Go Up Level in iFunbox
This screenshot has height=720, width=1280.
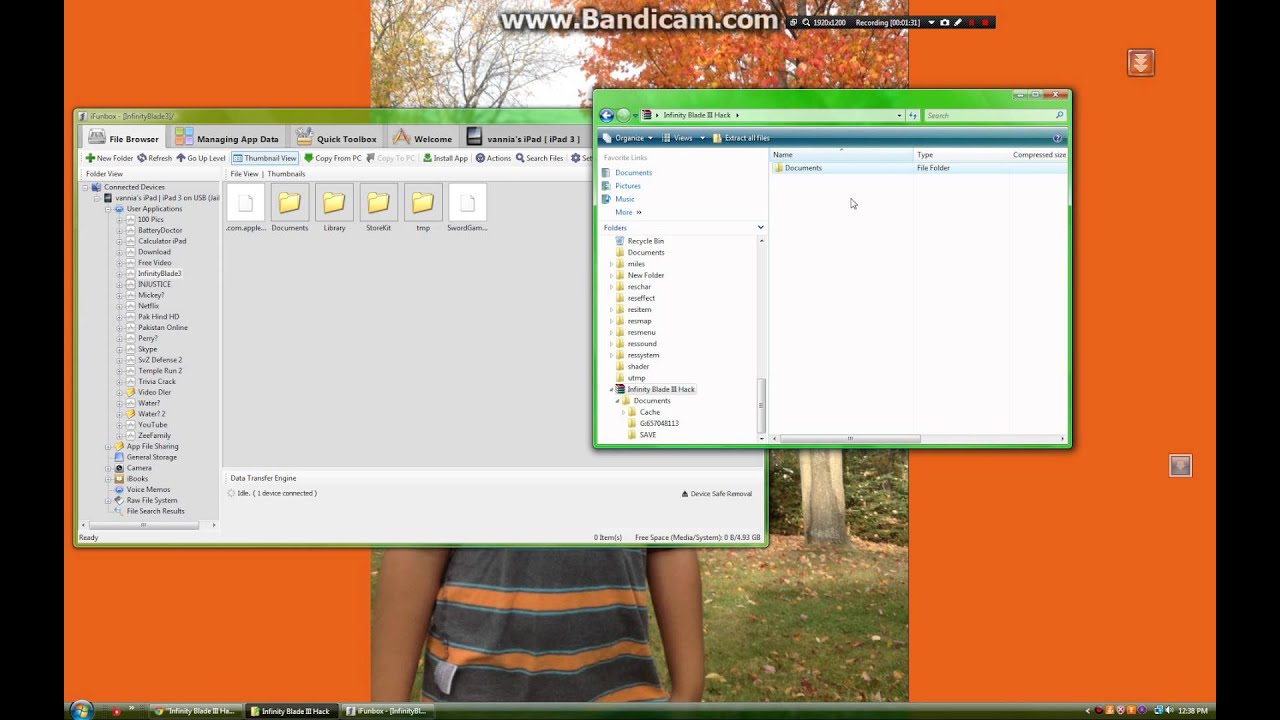(x=201, y=158)
